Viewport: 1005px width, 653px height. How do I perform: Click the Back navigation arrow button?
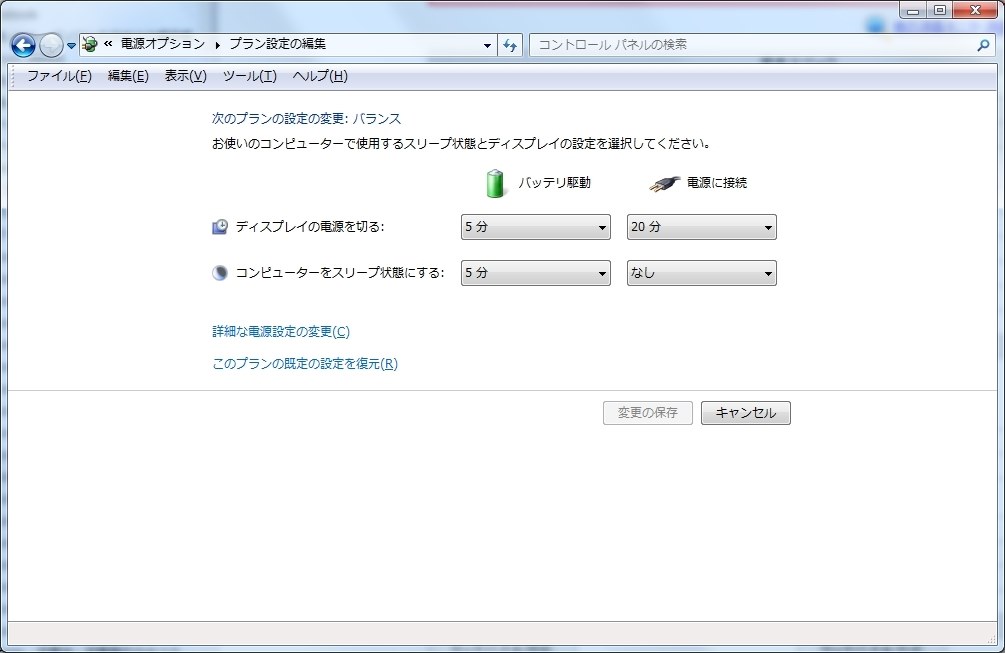[x=23, y=45]
